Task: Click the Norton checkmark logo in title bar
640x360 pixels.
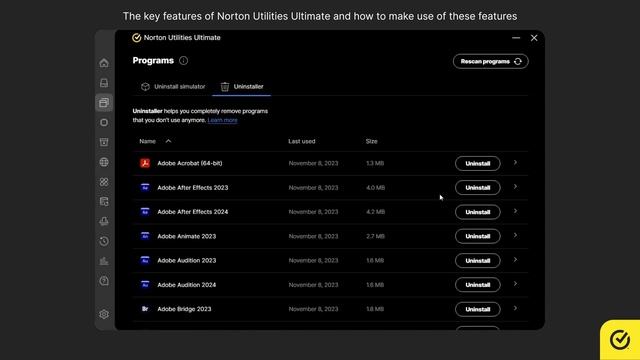Action: pos(136,38)
